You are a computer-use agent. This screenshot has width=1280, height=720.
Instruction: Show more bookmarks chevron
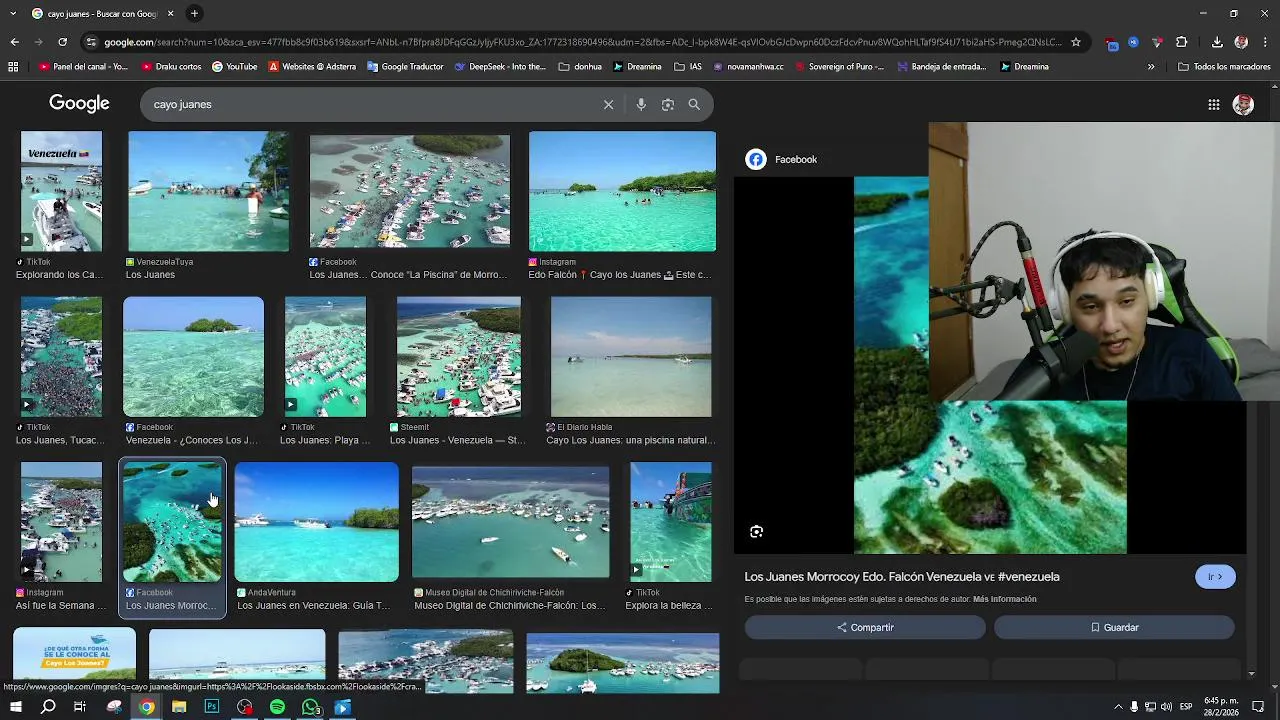(x=1151, y=67)
